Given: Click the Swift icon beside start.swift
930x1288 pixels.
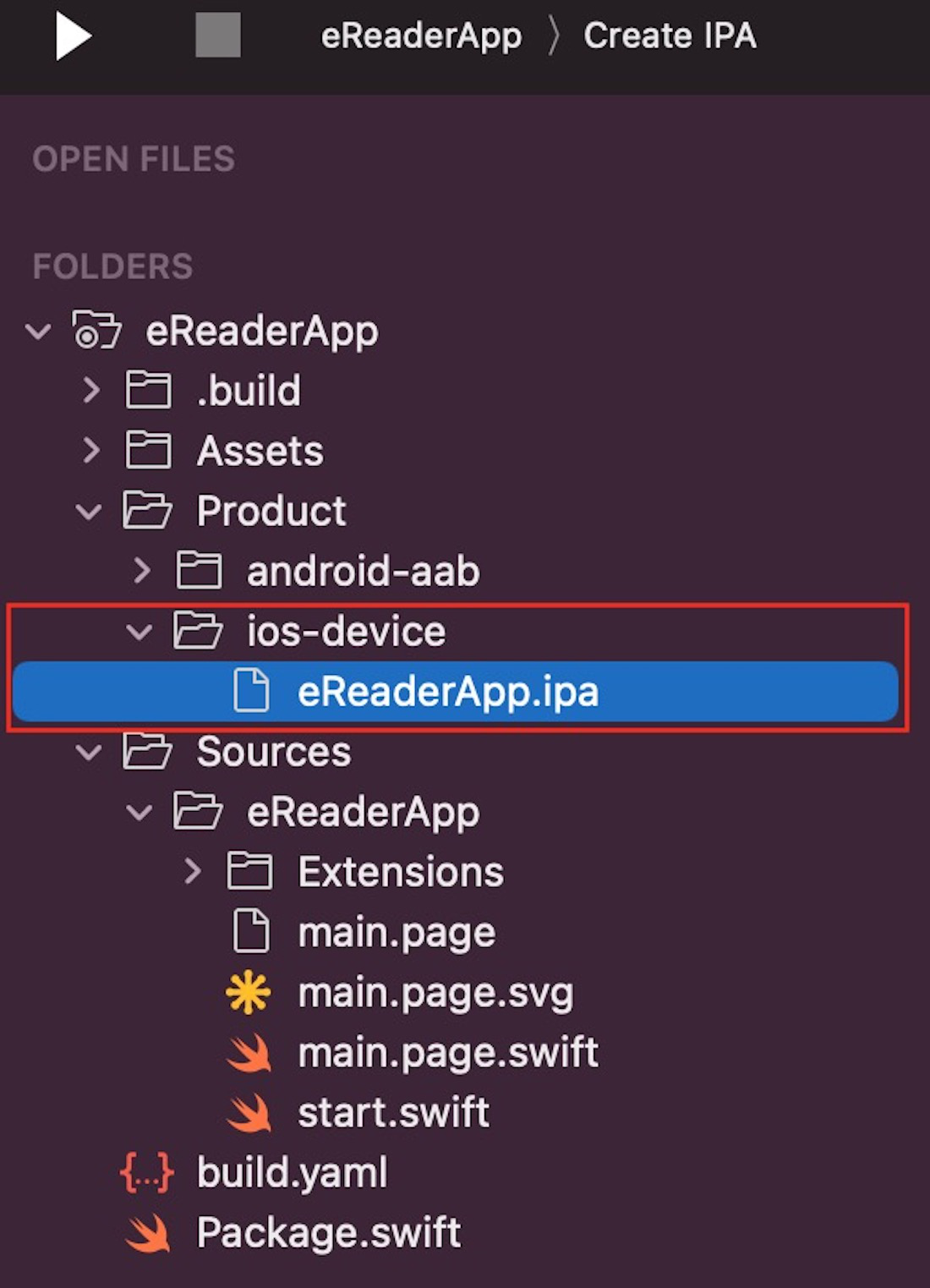Looking at the screenshot, I should click(x=249, y=1113).
